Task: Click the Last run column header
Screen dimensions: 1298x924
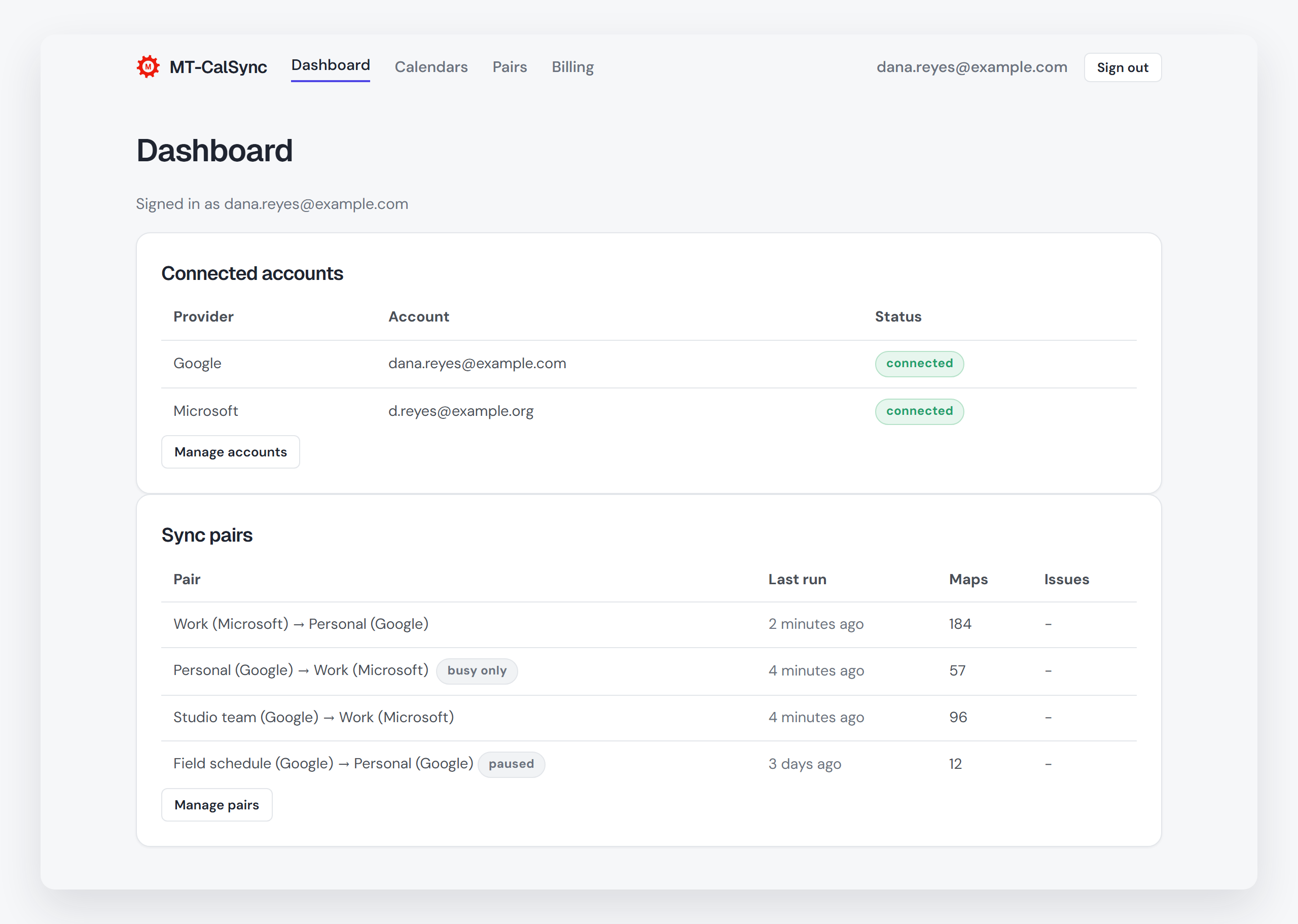Action: click(x=797, y=579)
